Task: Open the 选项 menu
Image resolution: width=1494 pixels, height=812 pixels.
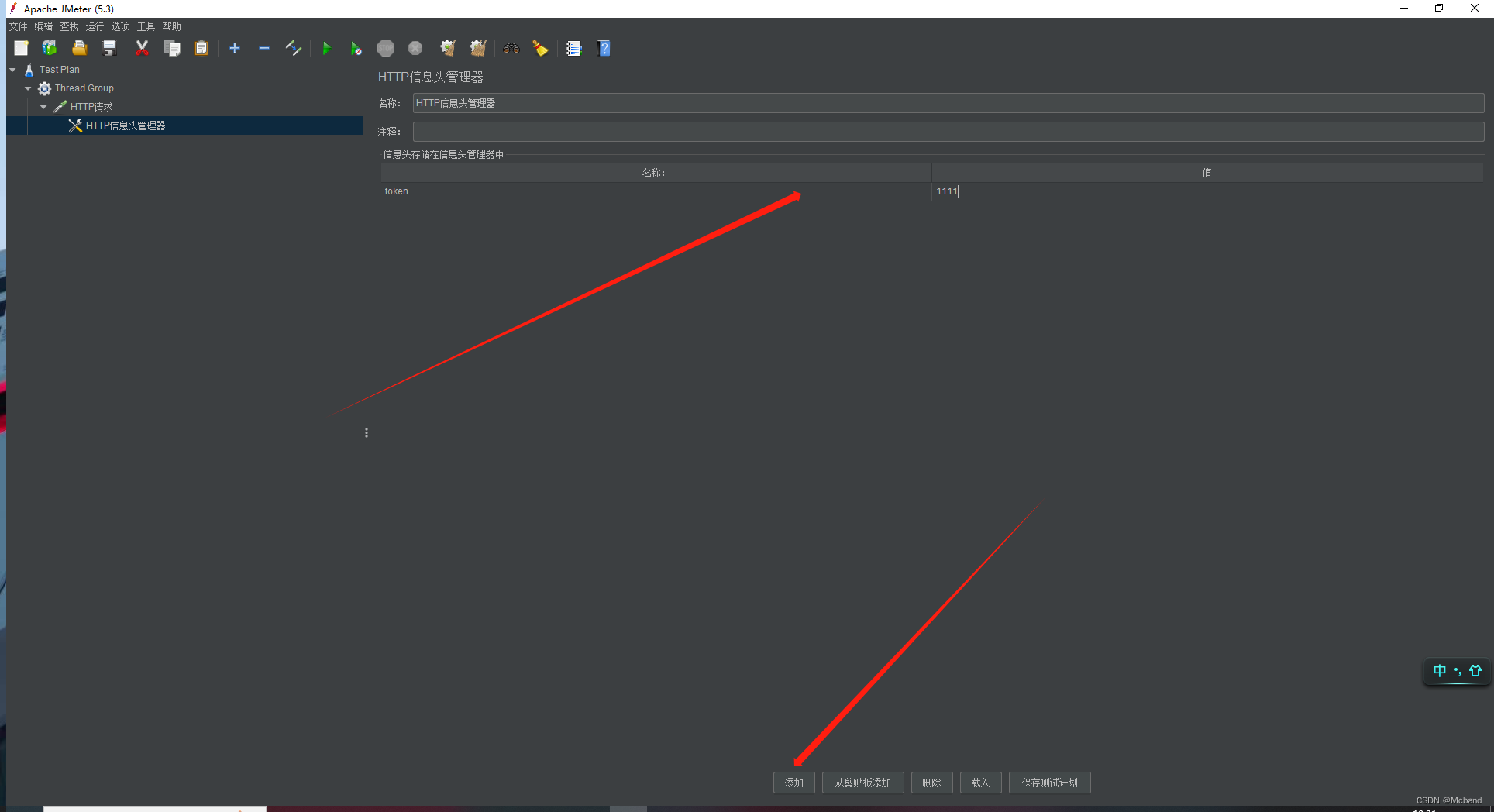Action: [x=120, y=26]
